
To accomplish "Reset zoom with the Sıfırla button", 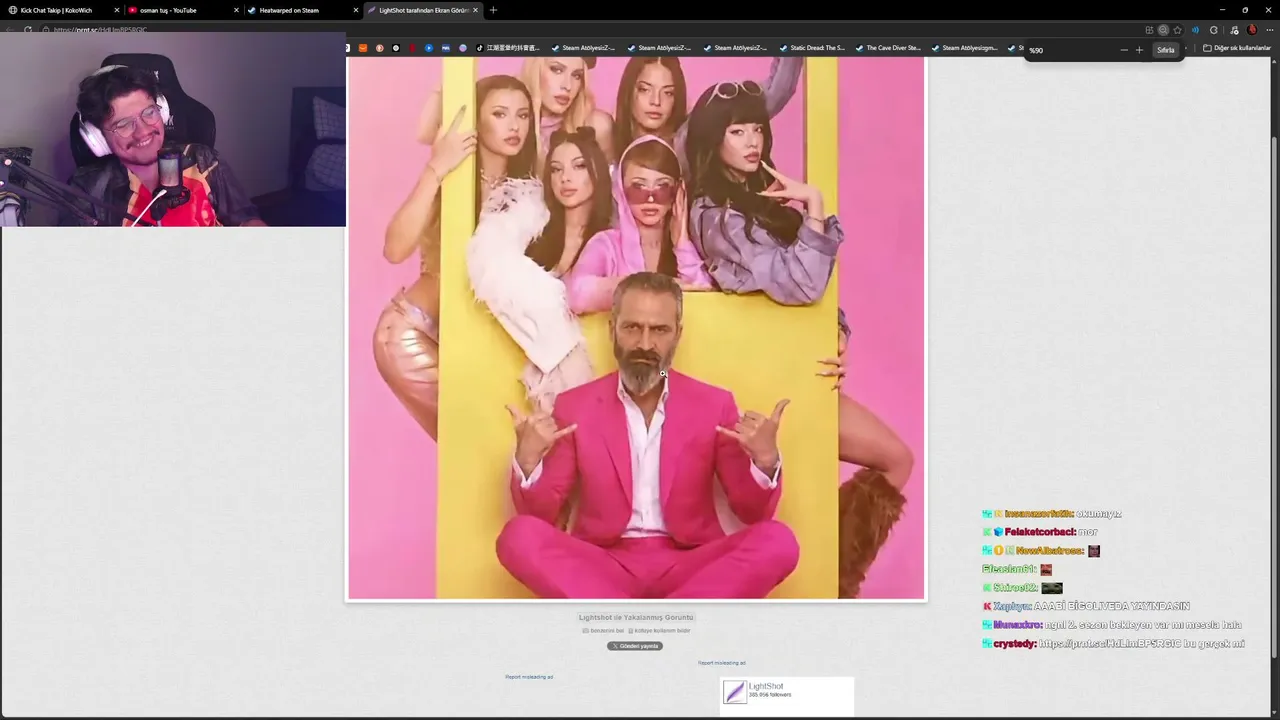I will [x=1166, y=50].
